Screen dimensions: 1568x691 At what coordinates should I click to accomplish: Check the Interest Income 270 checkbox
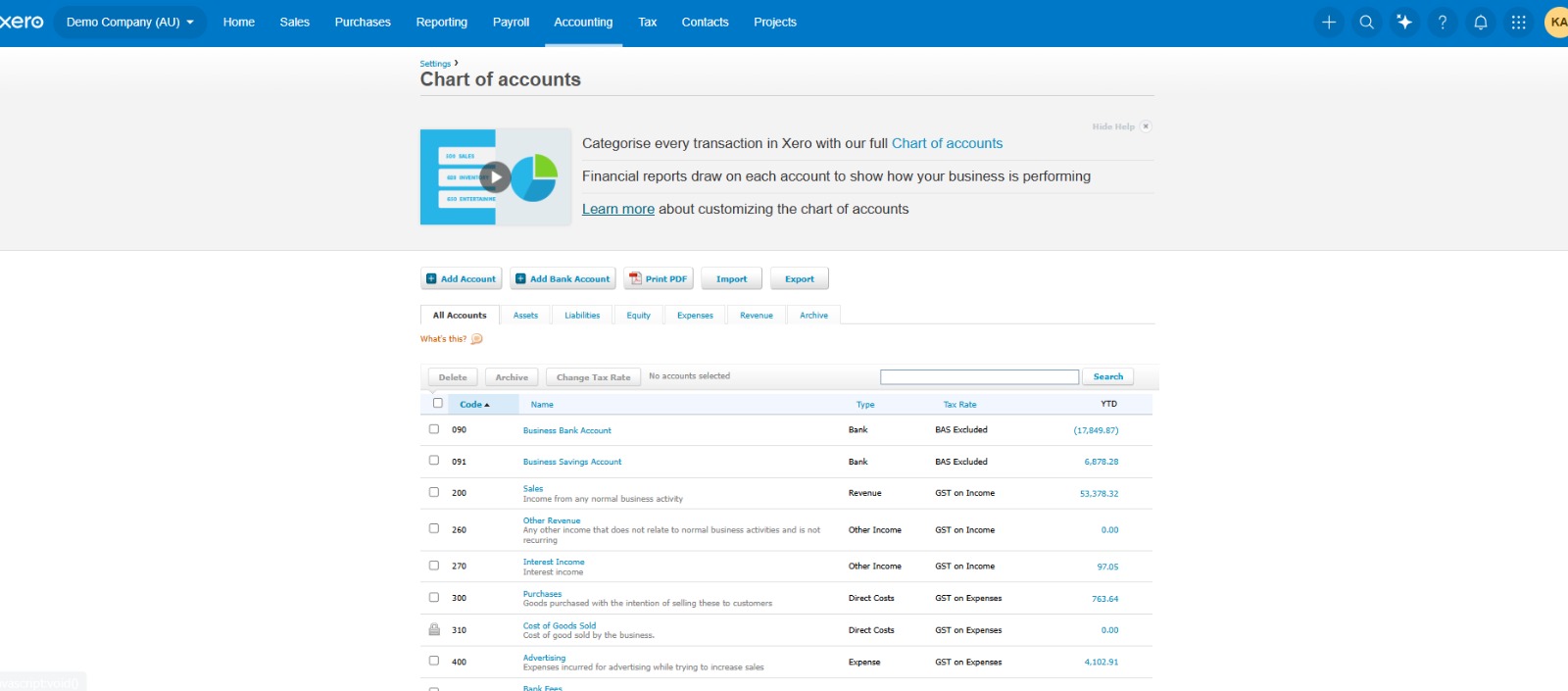[434, 566]
